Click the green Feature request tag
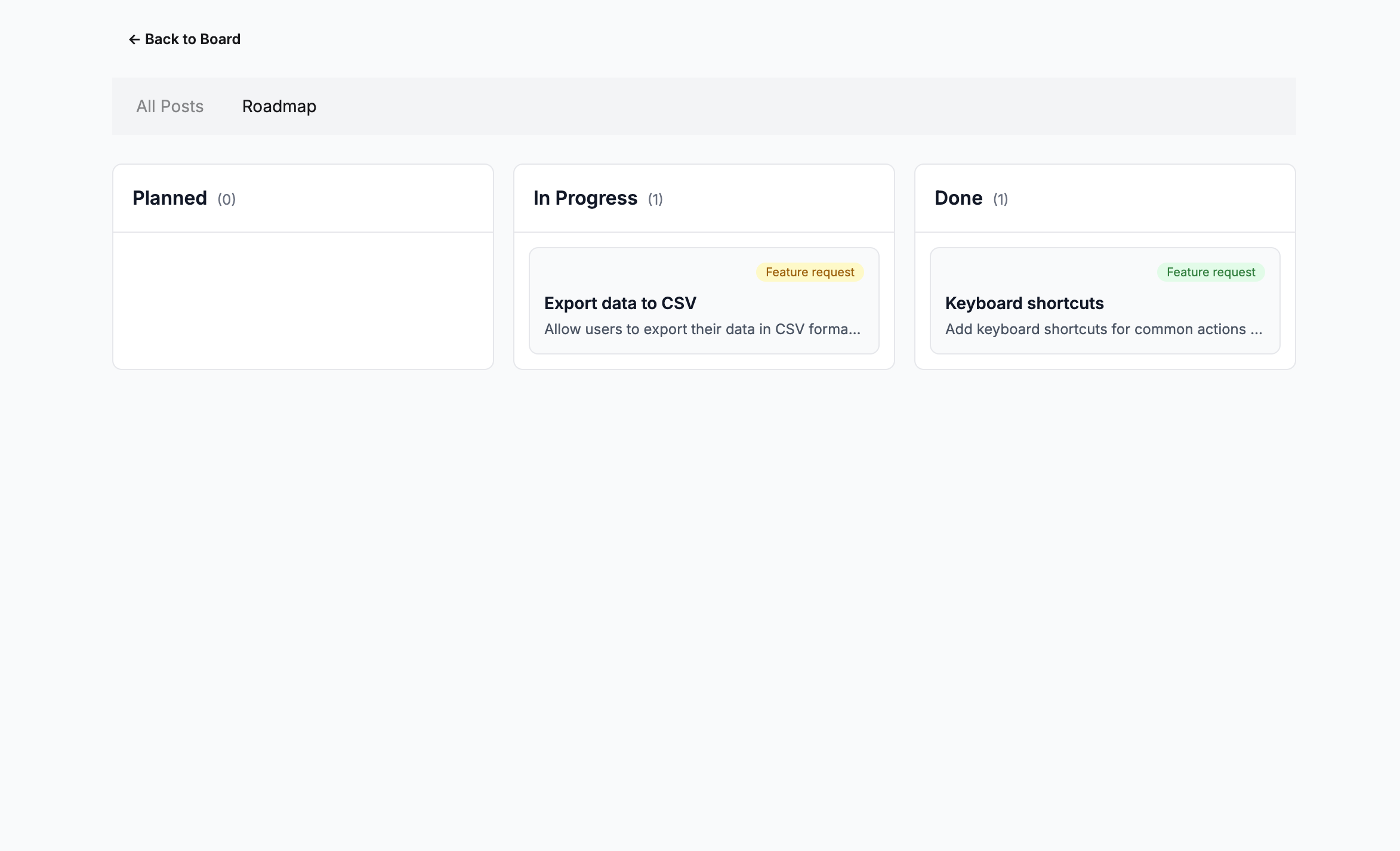The height and width of the screenshot is (851, 1400). click(1211, 272)
